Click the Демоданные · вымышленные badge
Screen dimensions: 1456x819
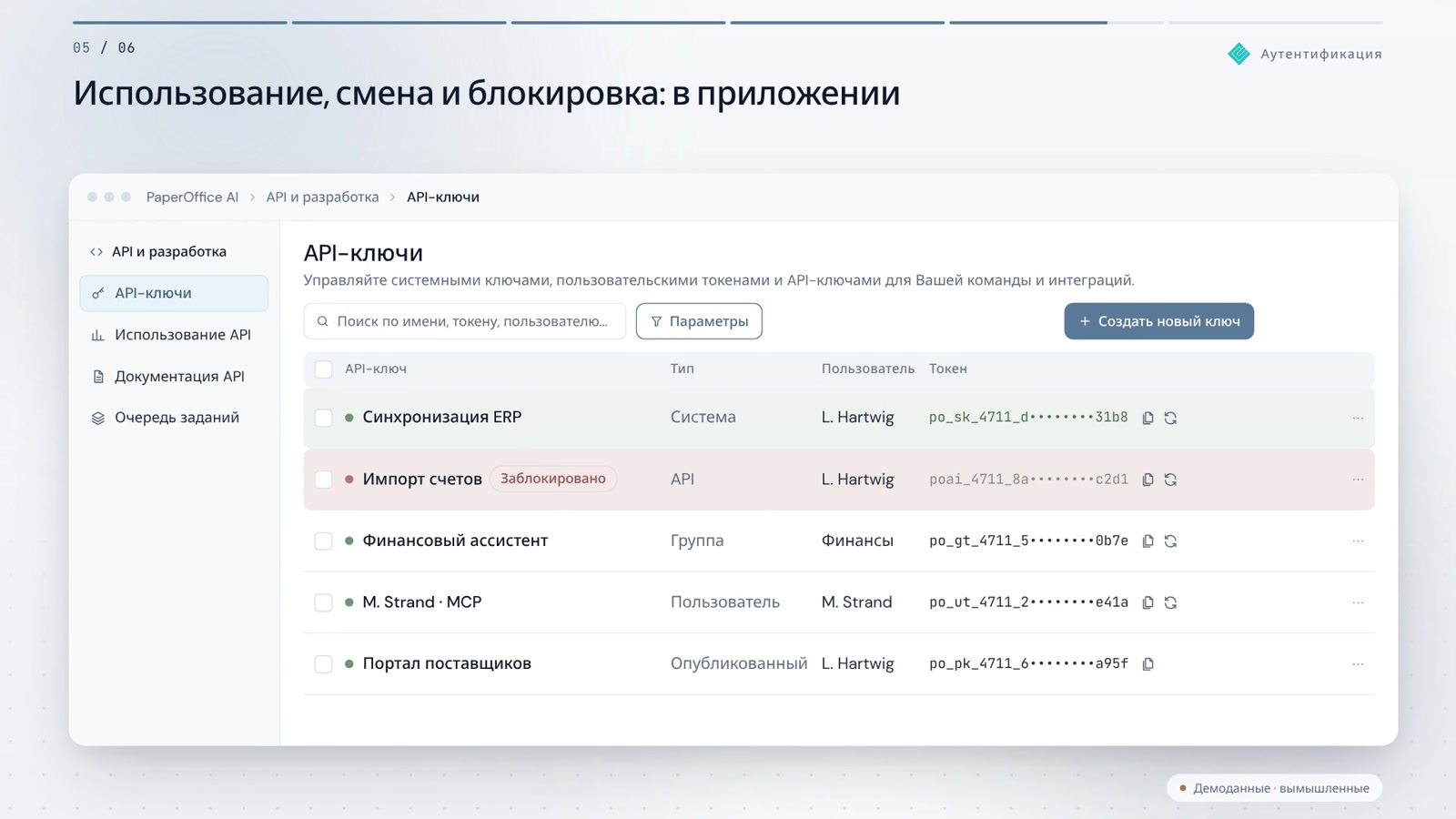tap(1274, 788)
